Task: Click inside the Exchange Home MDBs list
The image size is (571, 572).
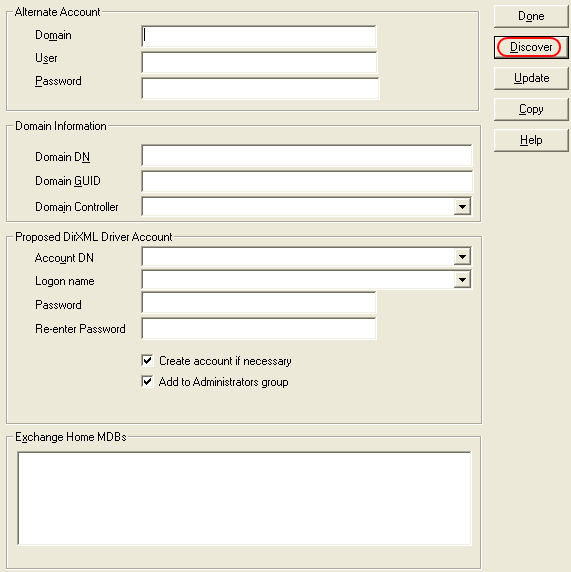Action: pyautogui.click(x=244, y=498)
